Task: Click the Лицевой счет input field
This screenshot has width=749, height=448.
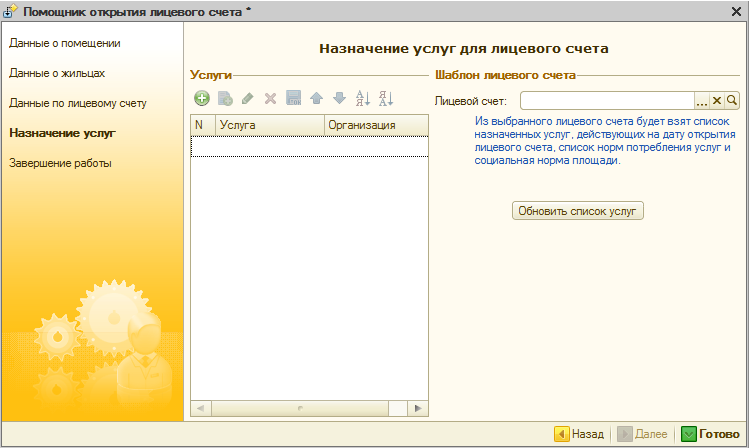Action: 606,101
